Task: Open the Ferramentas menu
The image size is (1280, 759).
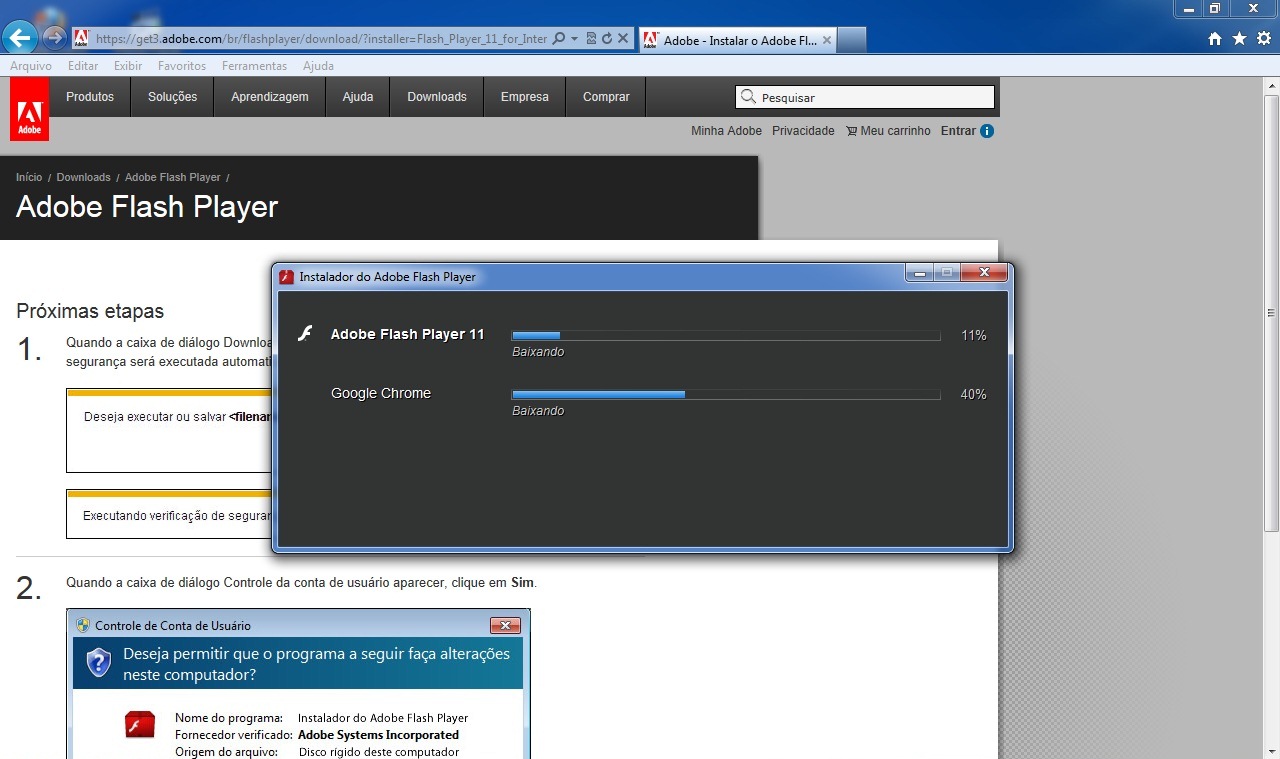Action: click(254, 66)
